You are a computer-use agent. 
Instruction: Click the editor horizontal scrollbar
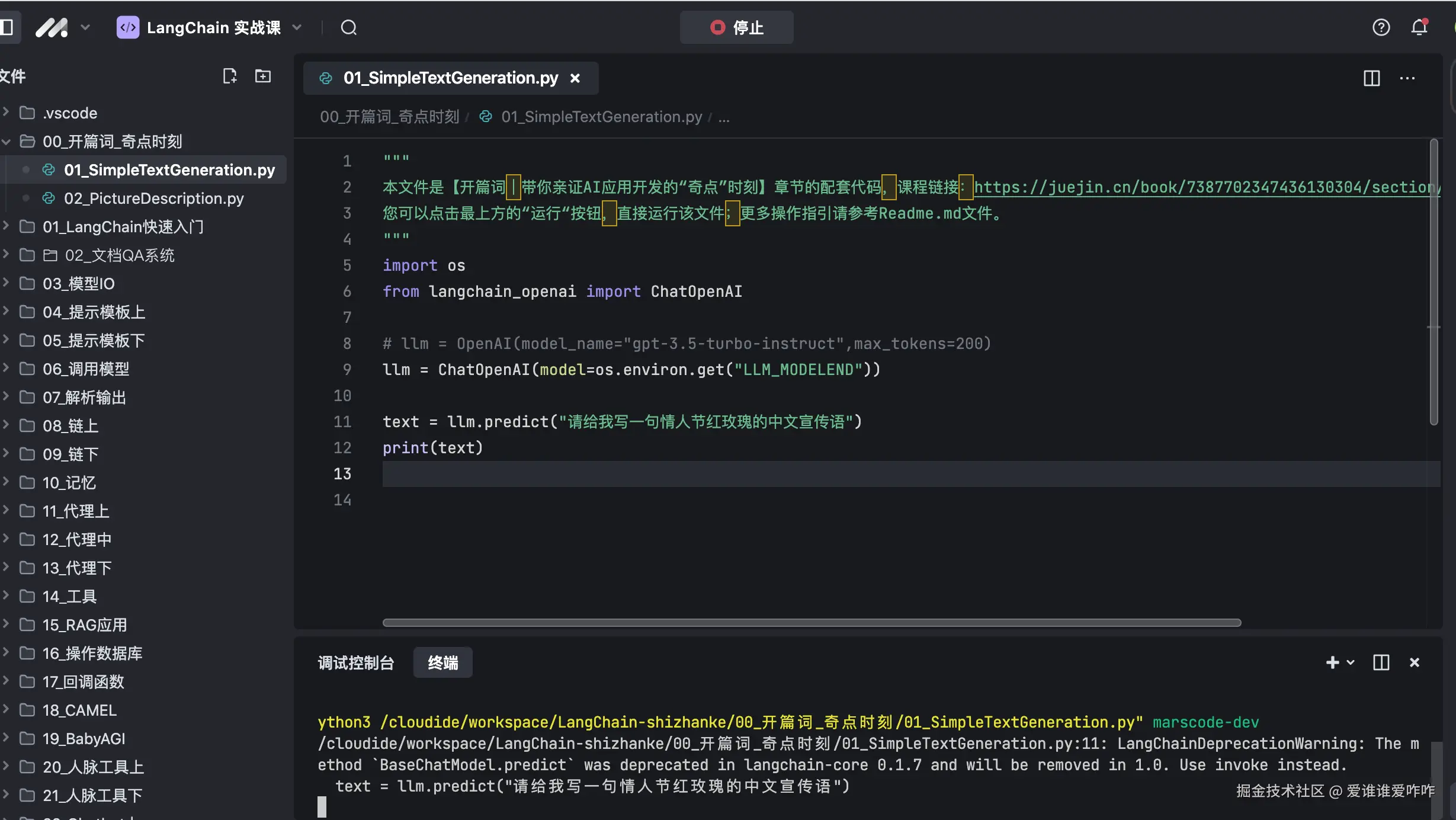tap(812, 623)
